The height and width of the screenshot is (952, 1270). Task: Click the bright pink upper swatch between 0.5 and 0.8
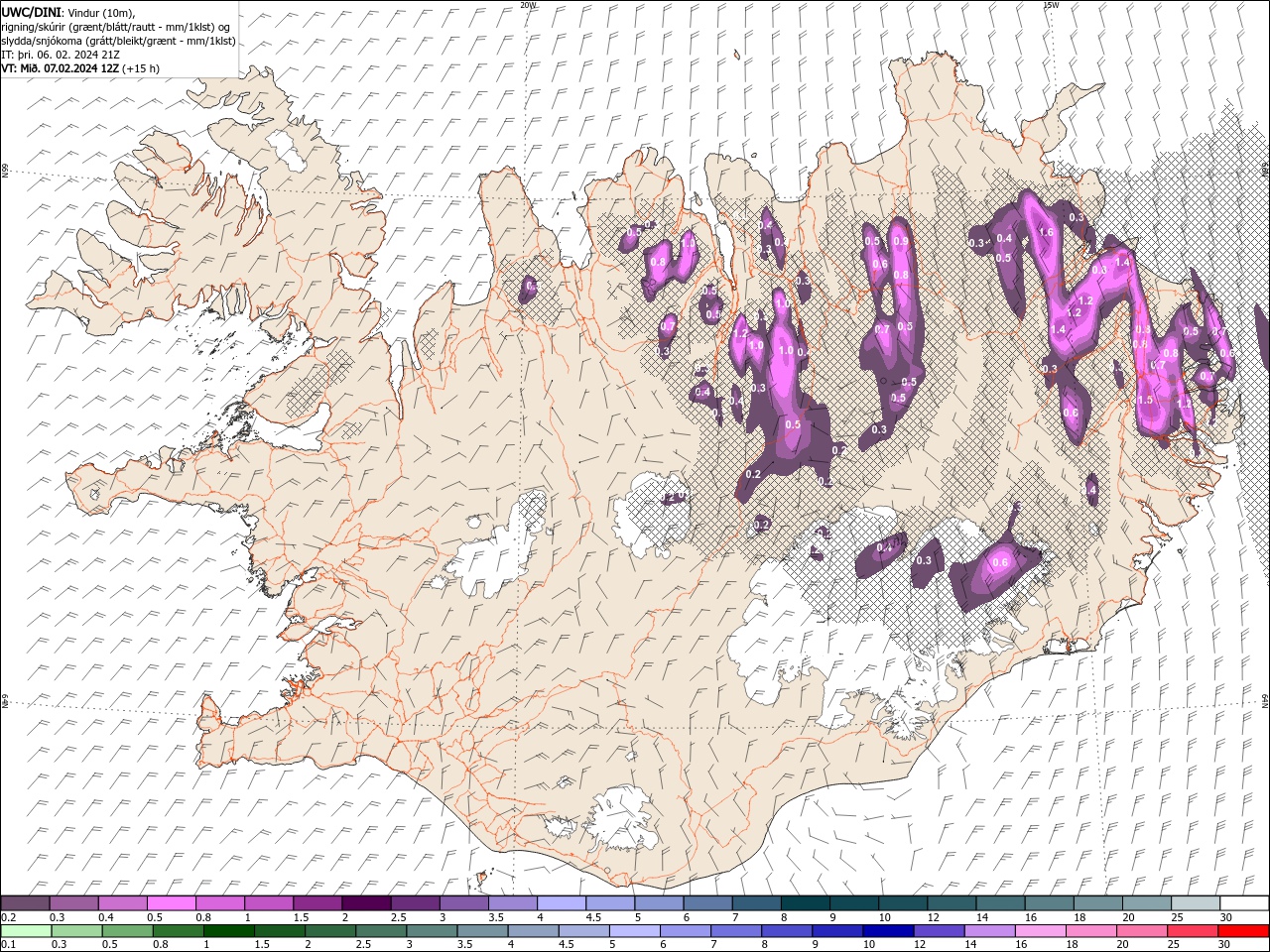pyautogui.click(x=172, y=903)
